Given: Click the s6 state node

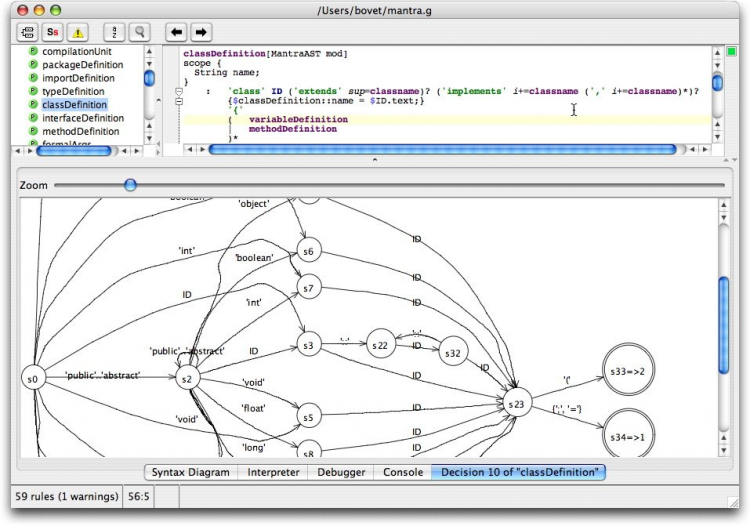Looking at the screenshot, I should pyautogui.click(x=309, y=251).
